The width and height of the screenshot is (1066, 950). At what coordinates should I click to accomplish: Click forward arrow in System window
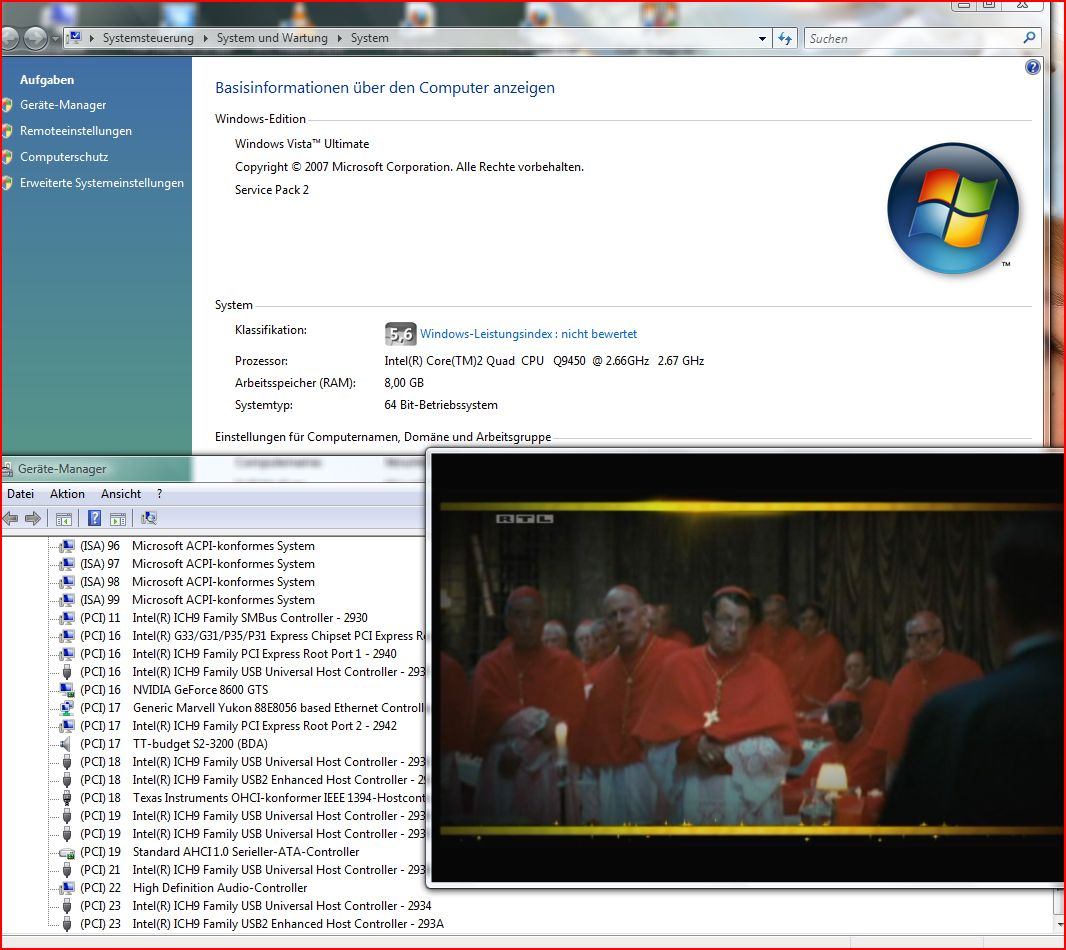pos(35,38)
